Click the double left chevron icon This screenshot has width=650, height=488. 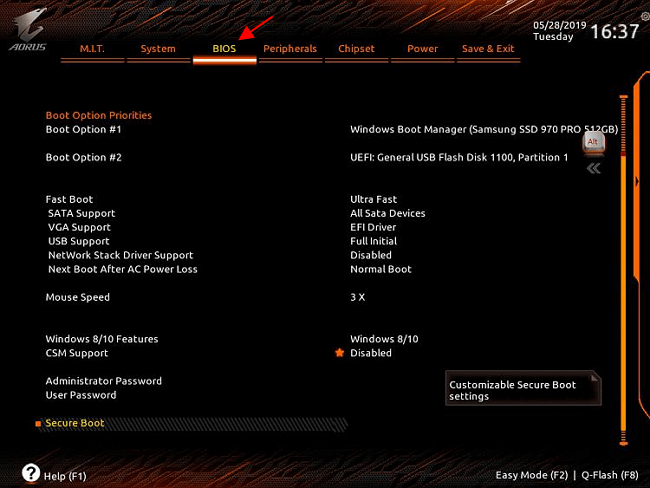pyautogui.click(x=594, y=168)
